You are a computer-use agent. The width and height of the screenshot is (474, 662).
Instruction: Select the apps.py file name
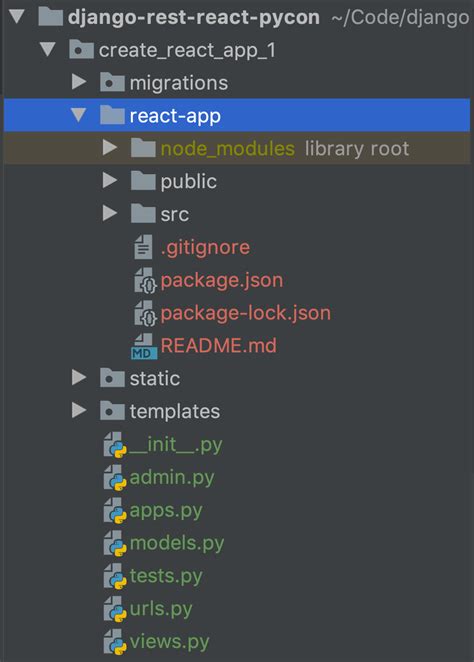pyautogui.click(x=166, y=511)
